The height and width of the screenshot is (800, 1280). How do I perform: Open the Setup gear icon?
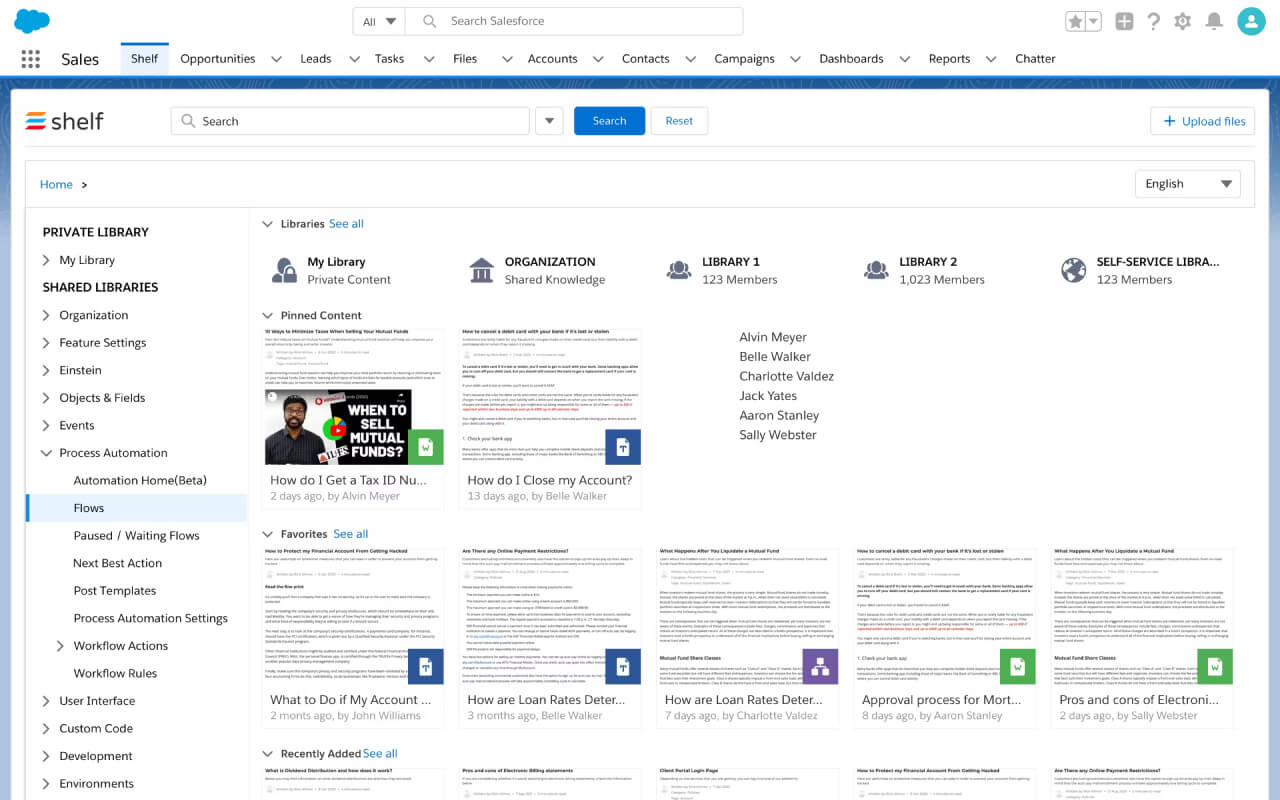1183,21
